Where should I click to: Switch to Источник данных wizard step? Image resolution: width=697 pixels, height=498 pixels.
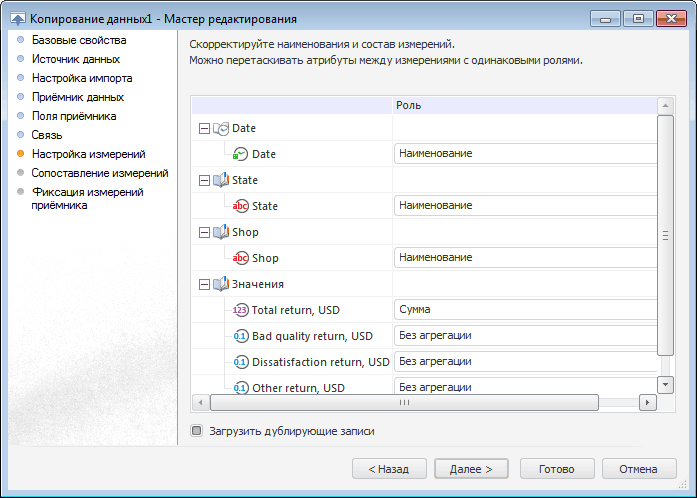coord(75,59)
